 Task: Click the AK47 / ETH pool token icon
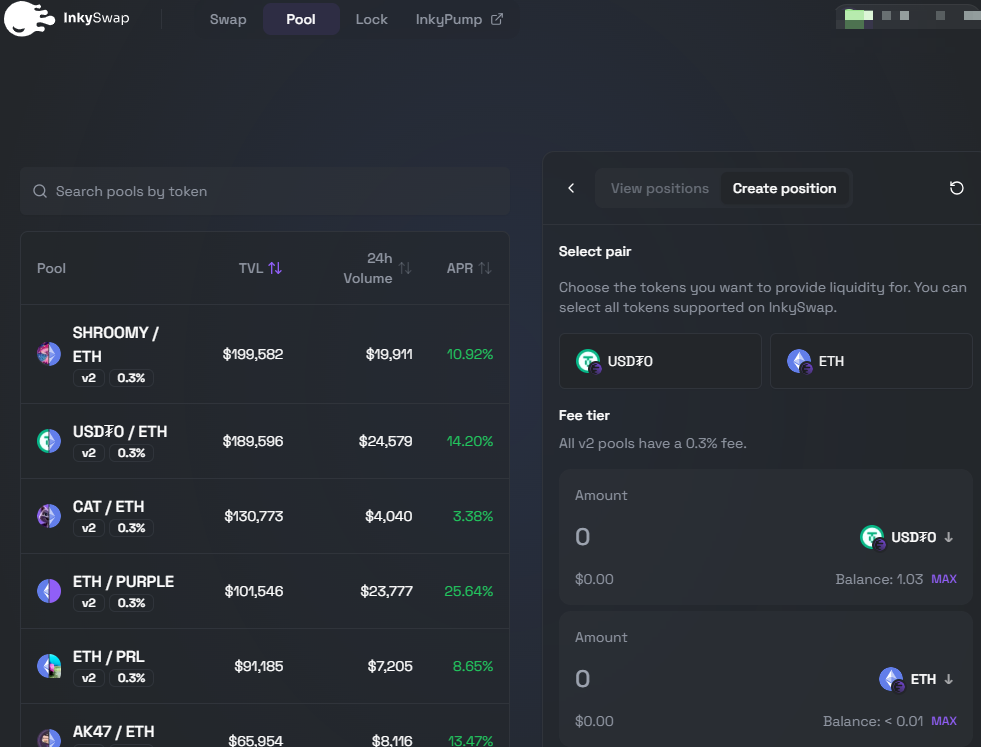tap(49, 739)
